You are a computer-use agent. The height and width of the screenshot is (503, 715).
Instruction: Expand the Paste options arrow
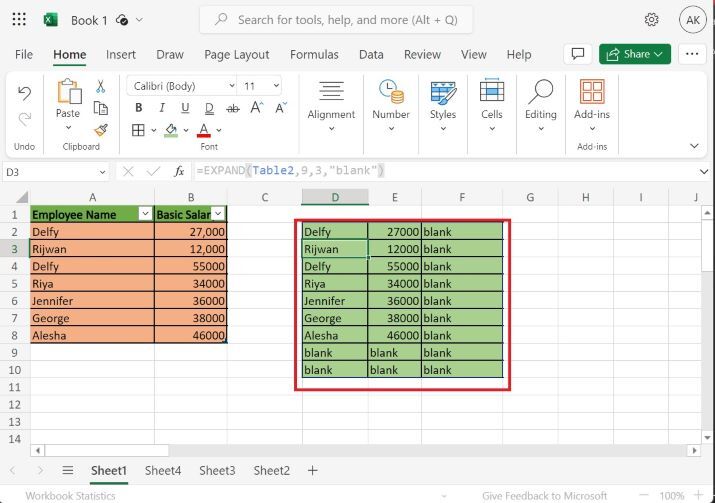[x=68, y=128]
